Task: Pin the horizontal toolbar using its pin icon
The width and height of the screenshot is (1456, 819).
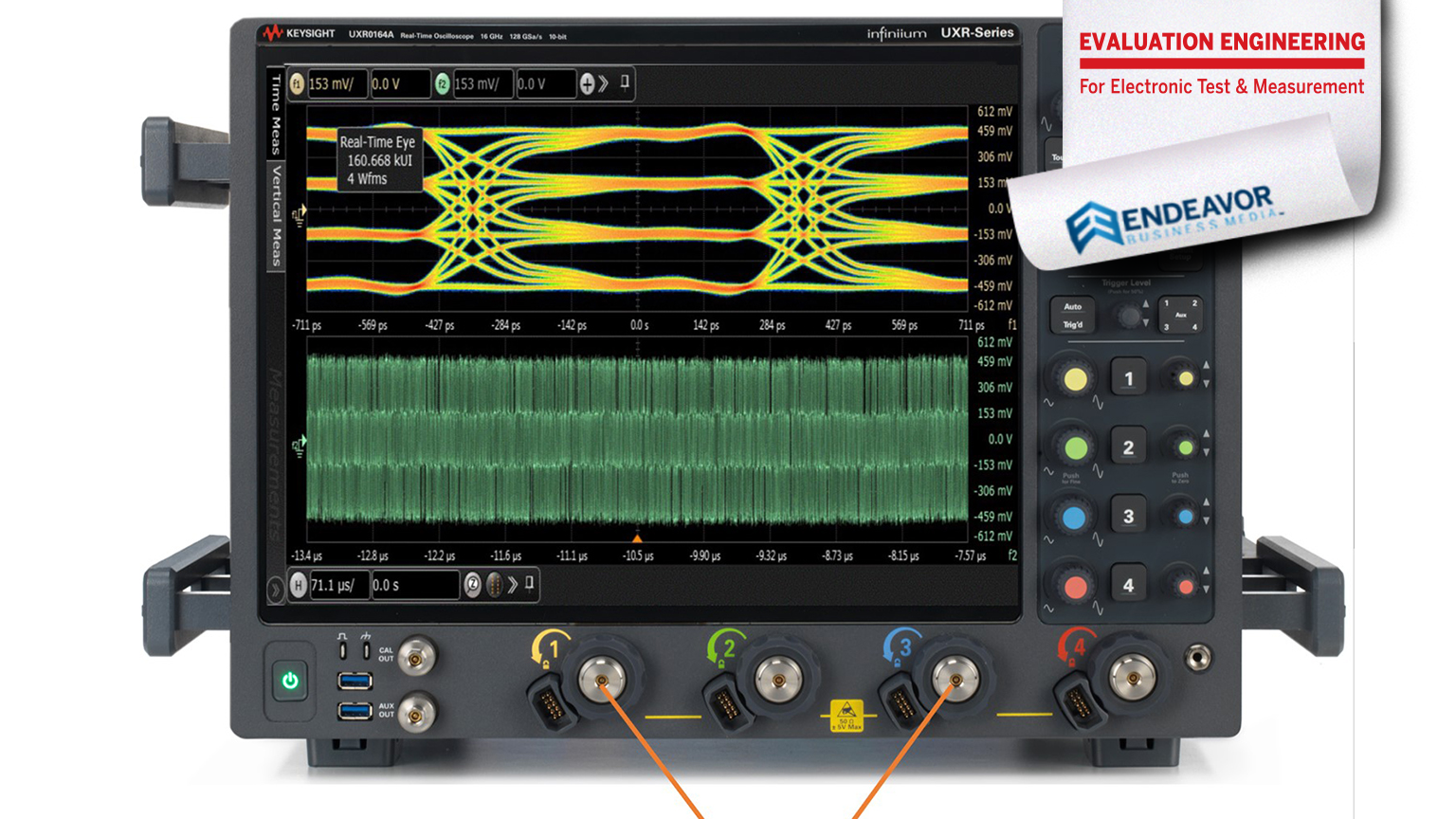Action: point(529,584)
